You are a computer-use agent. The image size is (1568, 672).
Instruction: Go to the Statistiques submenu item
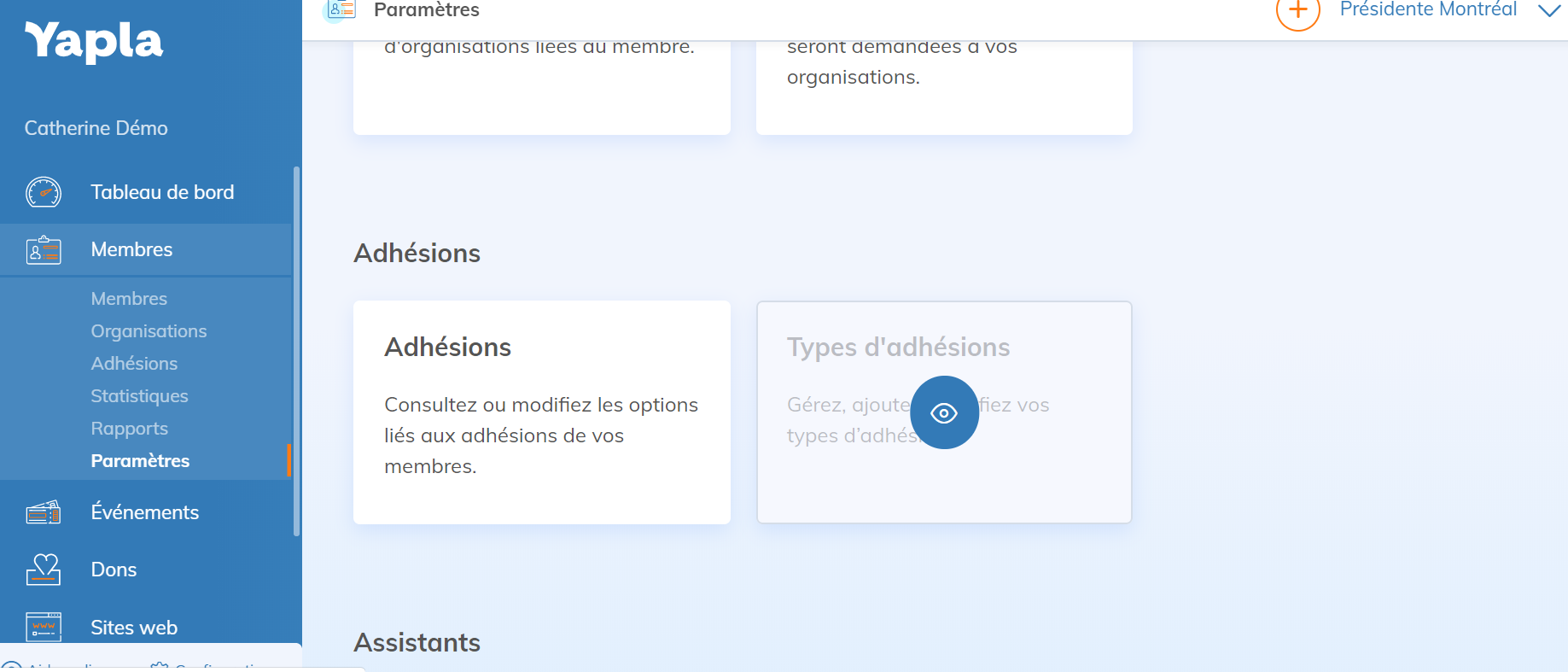[139, 396]
